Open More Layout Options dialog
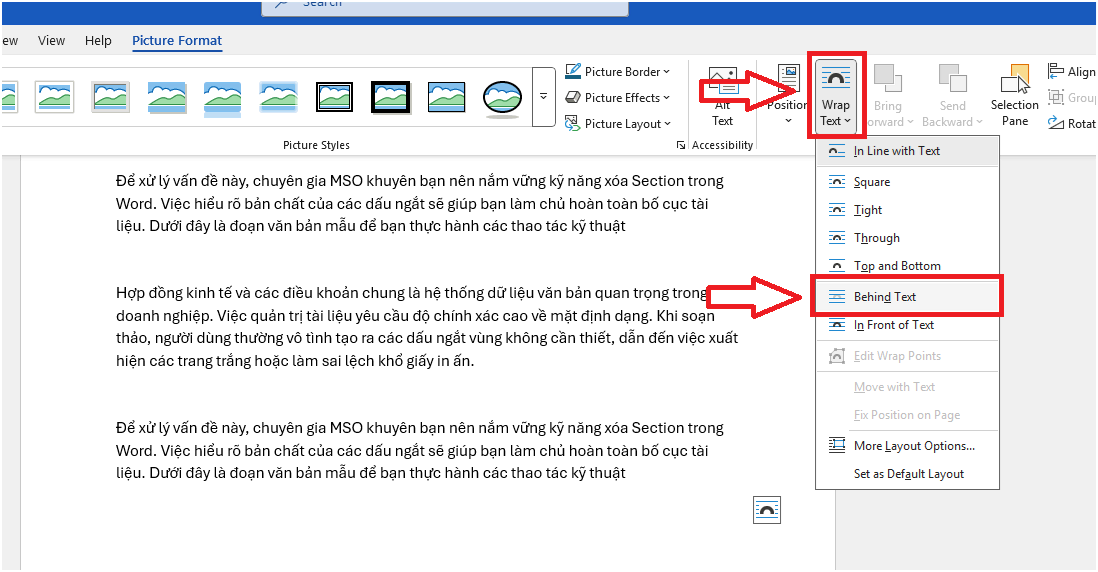This screenshot has height=572, width=1098. click(x=908, y=446)
